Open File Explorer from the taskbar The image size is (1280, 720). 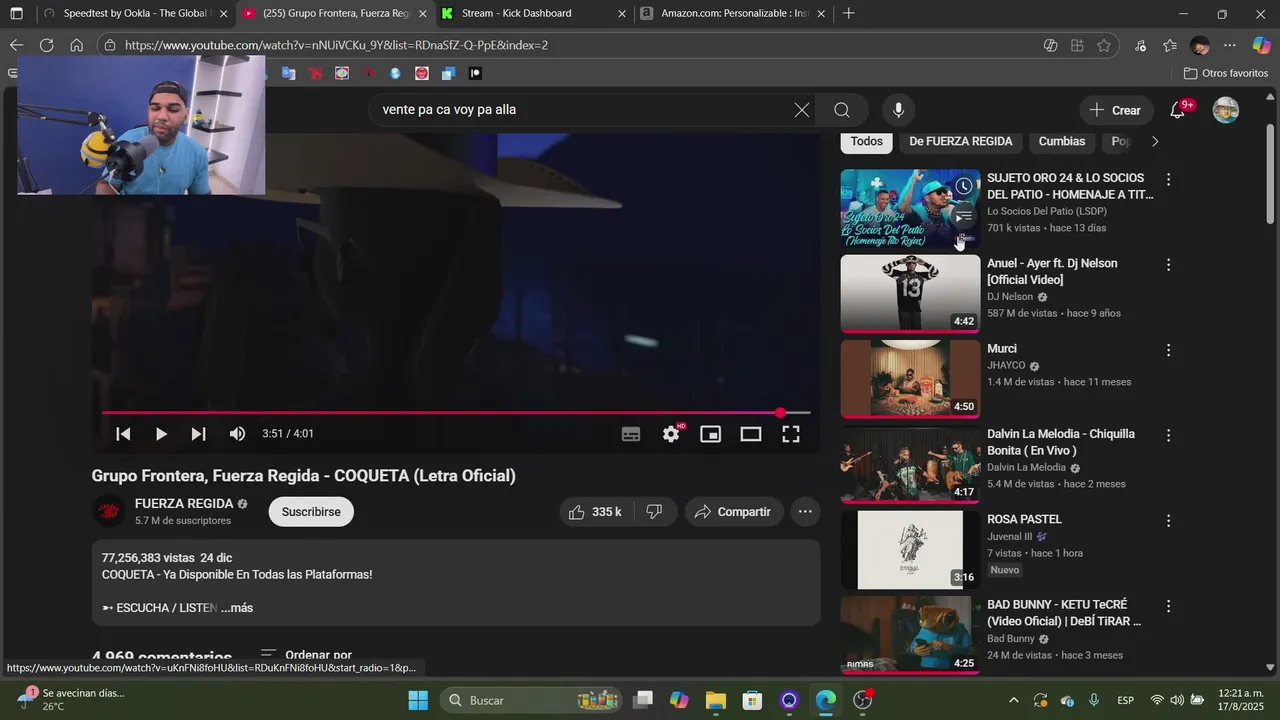coord(715,700)
